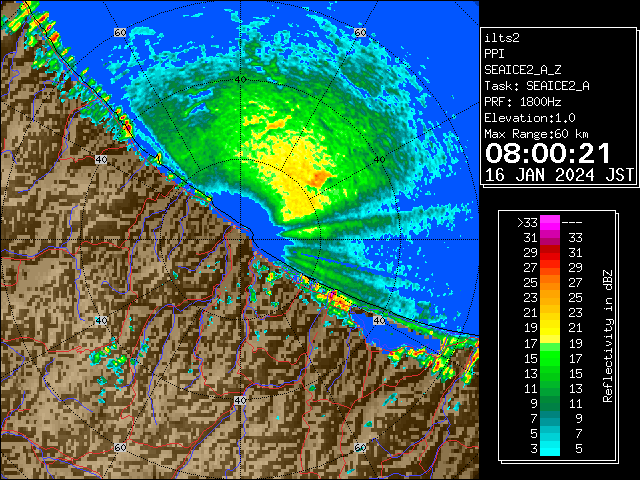The height and width of the screenshot is (480, 640).
Task: Click the 08:00:21 timestamp
Action: [x=548, y=153]
